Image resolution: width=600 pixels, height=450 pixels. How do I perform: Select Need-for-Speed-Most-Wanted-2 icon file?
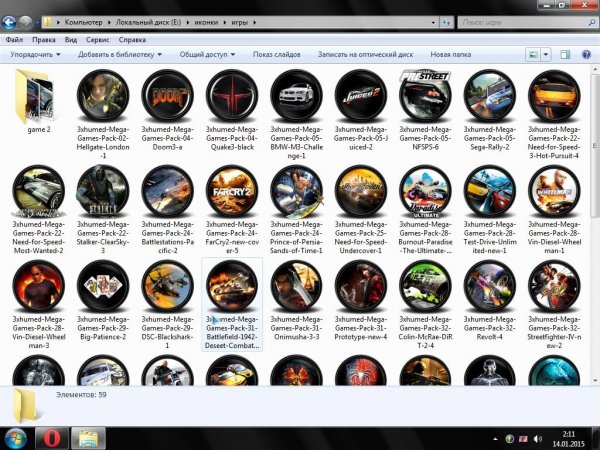[38, 209]
